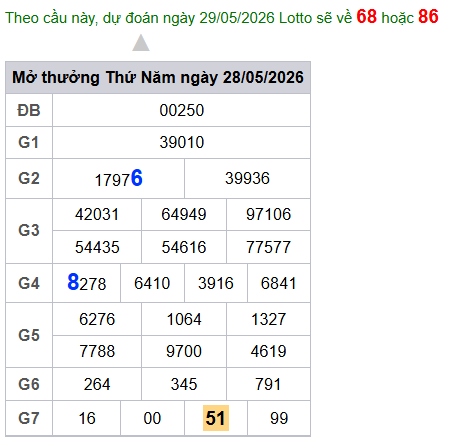This screenshot has height=441, width=451.
Task: Click G2 number 39936
Action: tap(247, 178)
